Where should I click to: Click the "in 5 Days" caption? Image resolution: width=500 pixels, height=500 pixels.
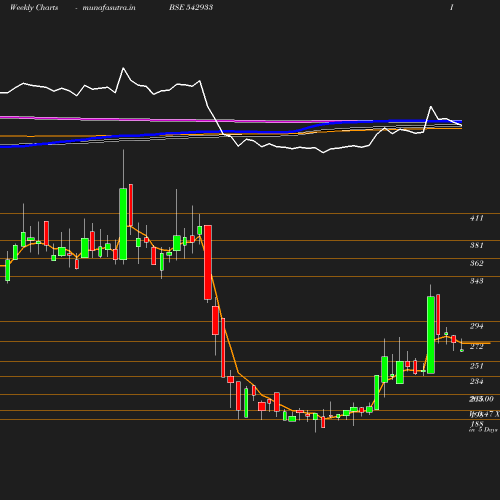(483, 430)
